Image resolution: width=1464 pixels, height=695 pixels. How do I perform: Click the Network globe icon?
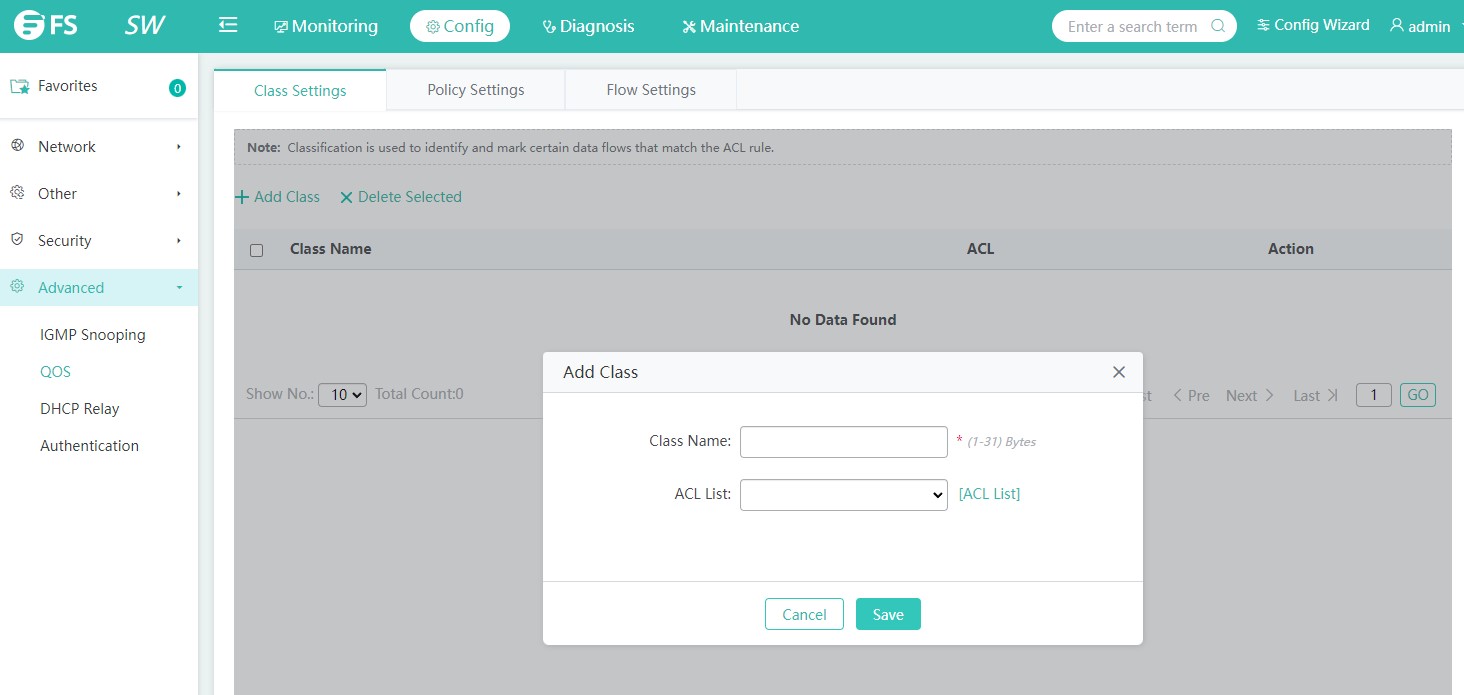pos(17,146)
